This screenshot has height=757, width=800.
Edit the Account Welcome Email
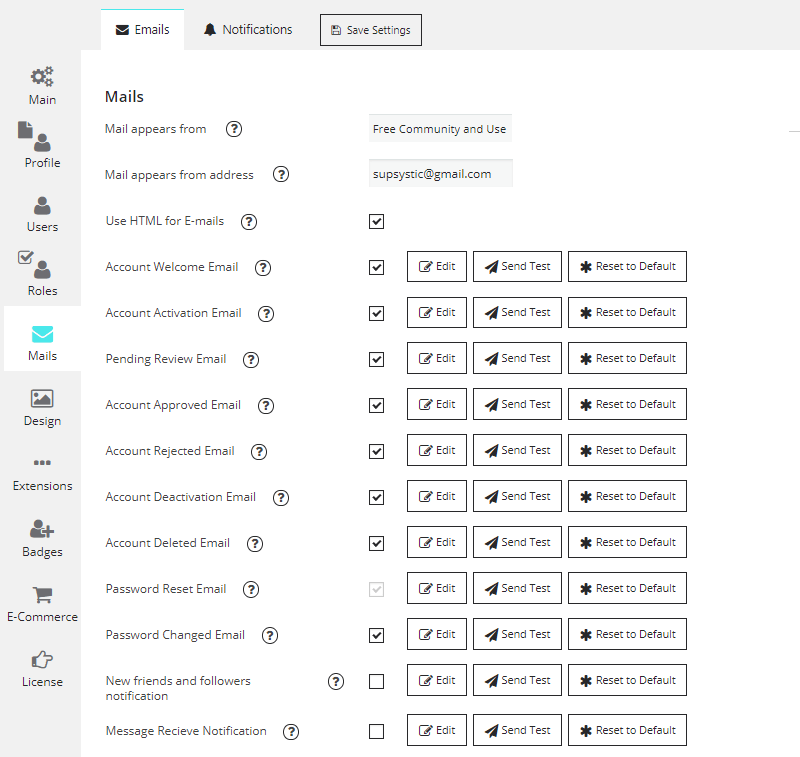[437, 266]
